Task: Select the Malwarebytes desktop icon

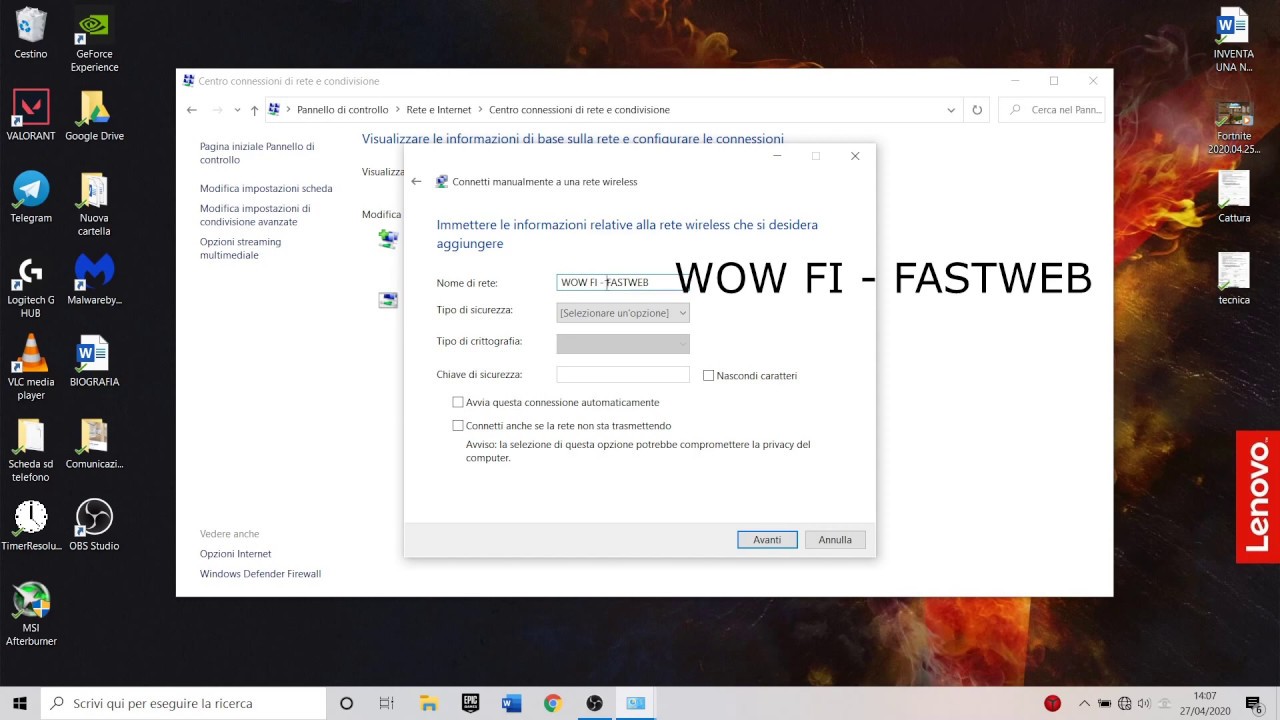Action: pyautogui.click(x=94, y=279)
